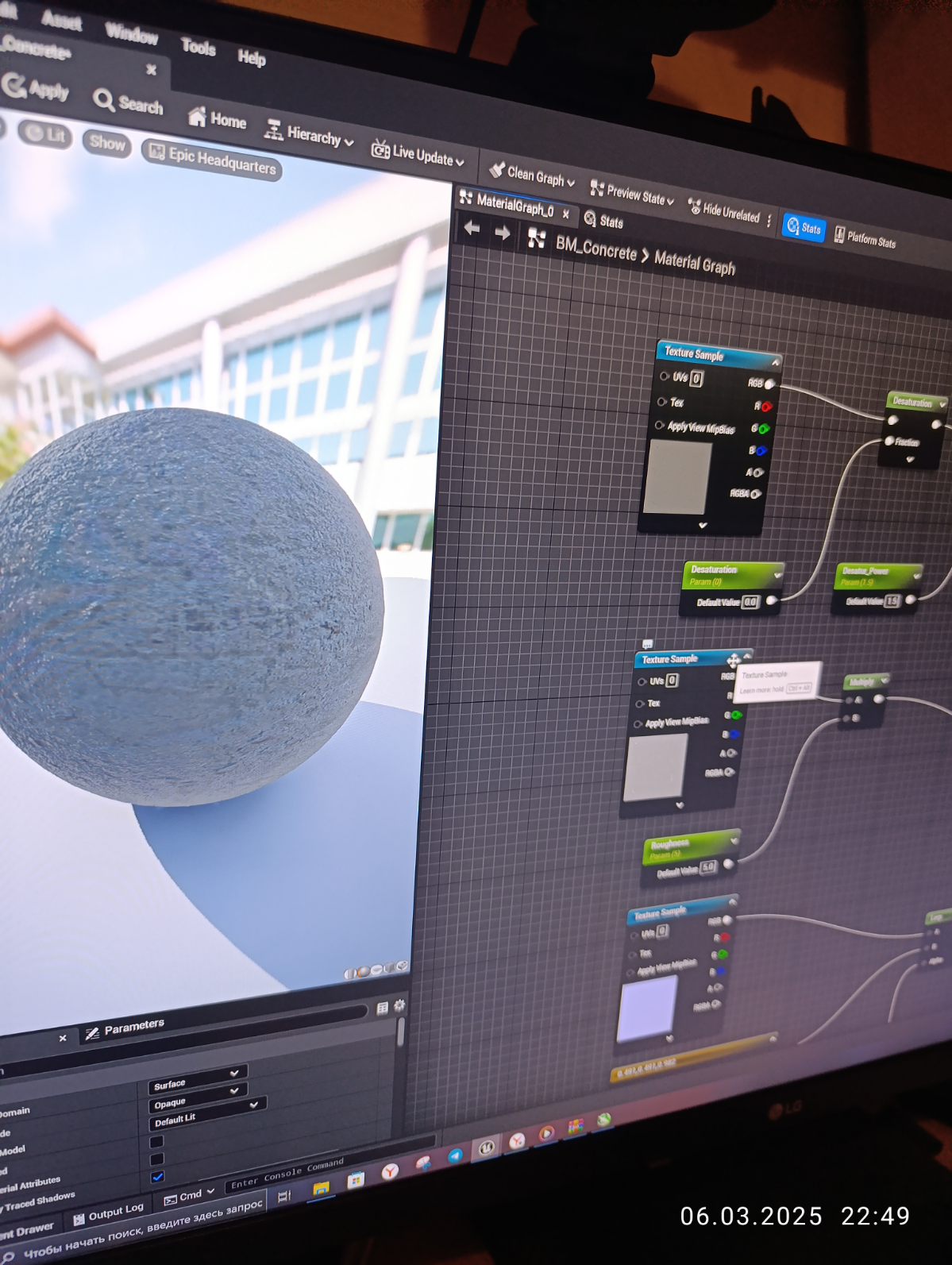Click comment bubble above middle Texture Sample
Image resolution: width=952 pixels, height=1265 pixels.
(647, 643)
